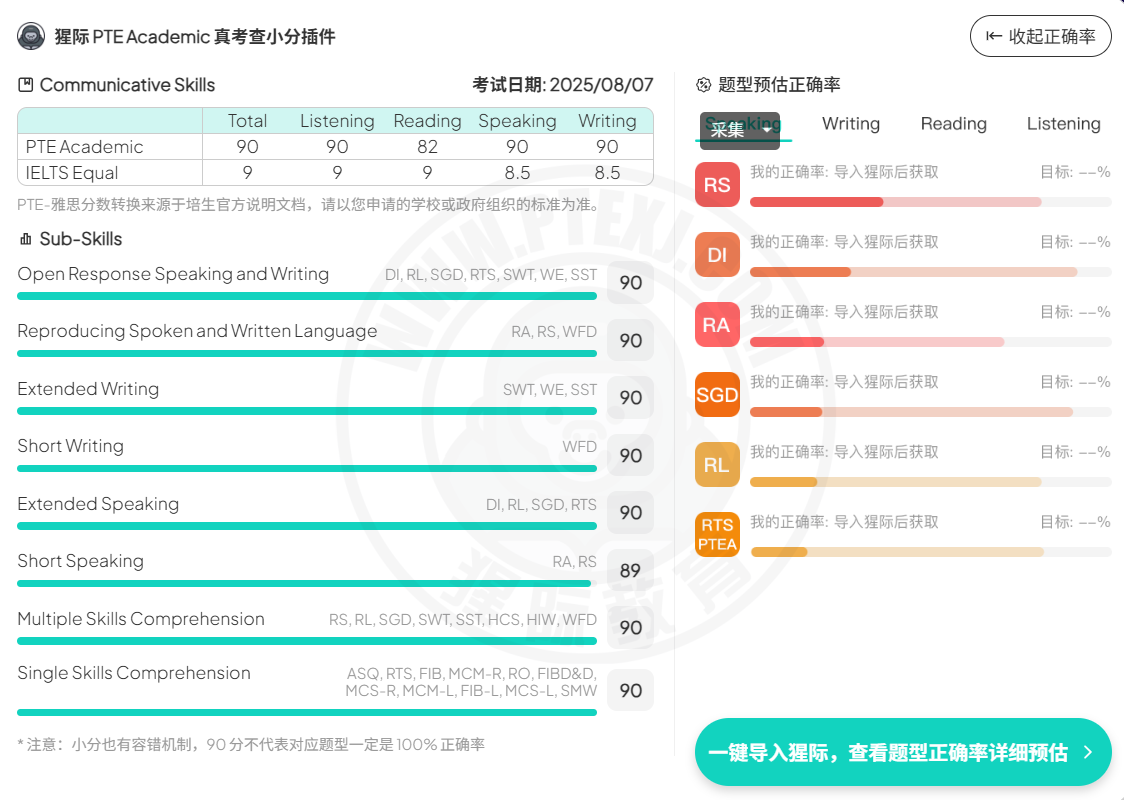Open the Listening tab
Screen dimensions: 1124x800
tap(1063, 124)
